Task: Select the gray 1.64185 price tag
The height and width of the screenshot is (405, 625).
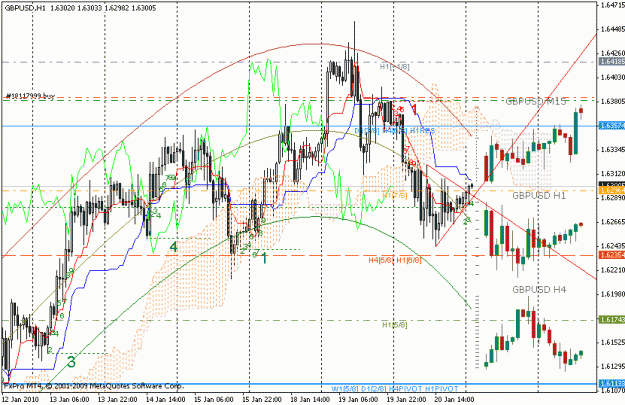Action: click(x=612, y=61)
